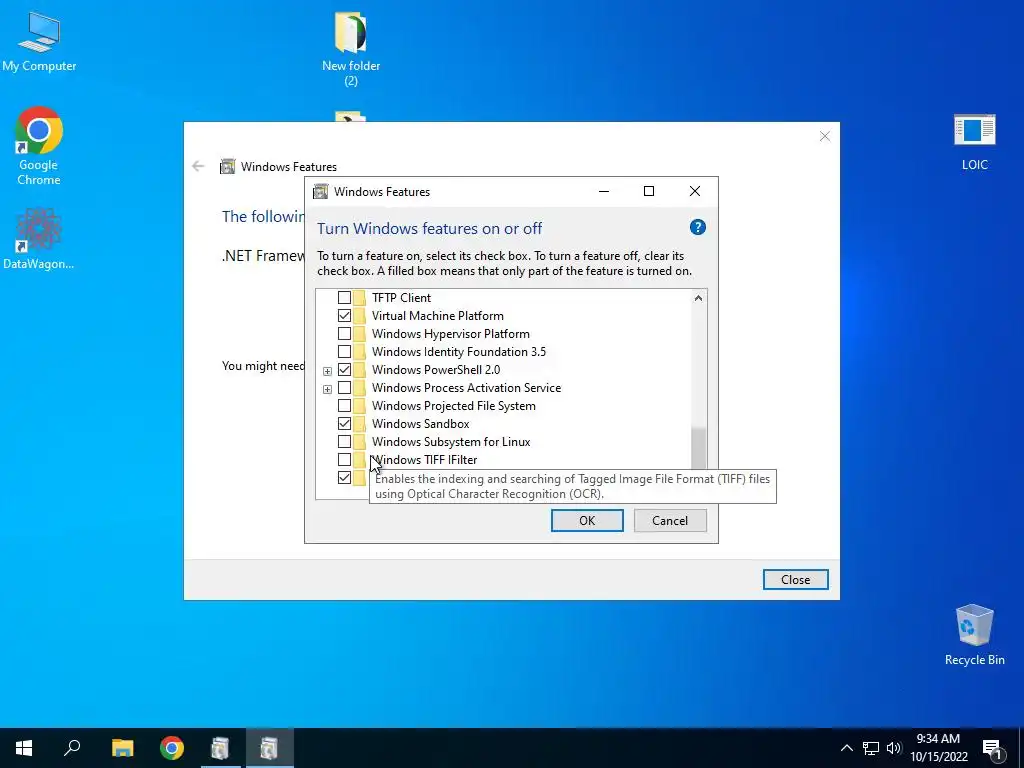Click the feature list scrollbar thumb
1024x768 pixels.
(x=698, y=448)
